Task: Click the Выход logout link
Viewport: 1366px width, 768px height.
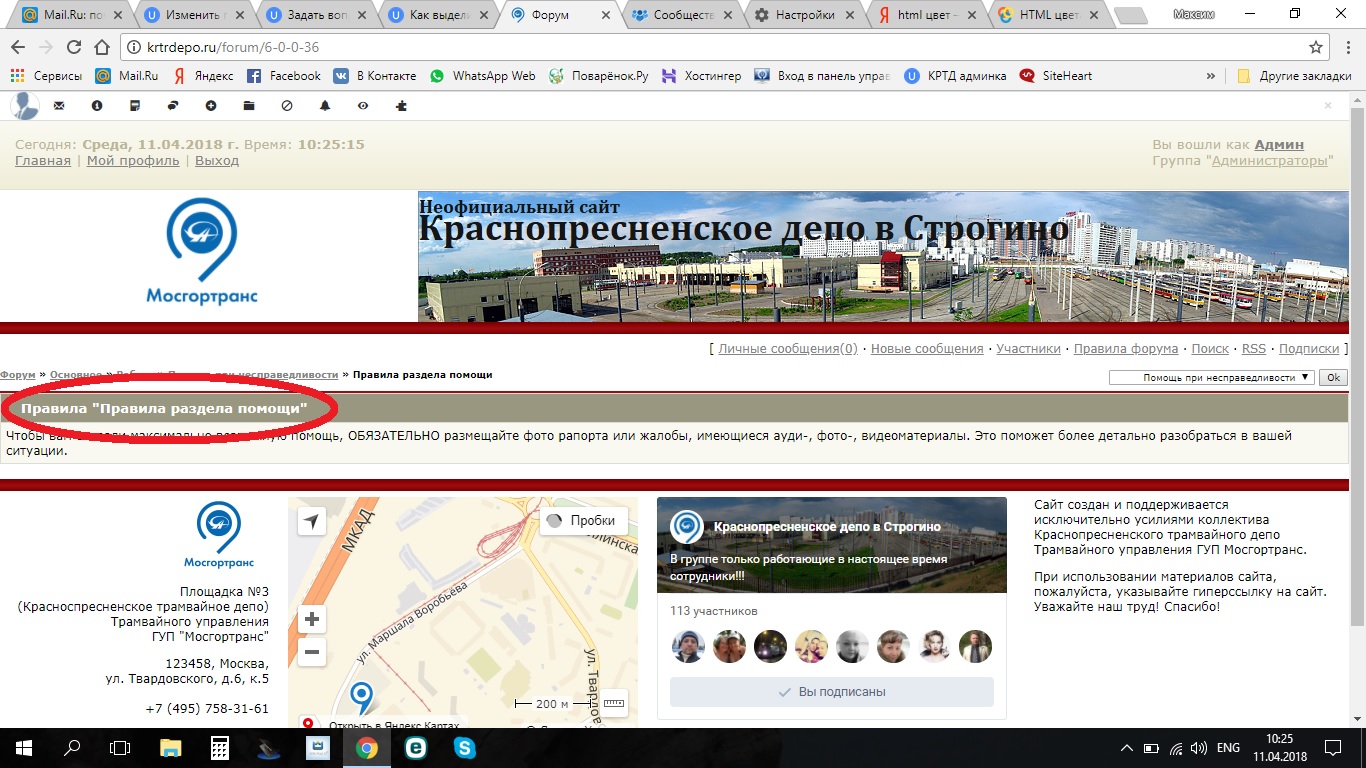Action: (217, 160)
